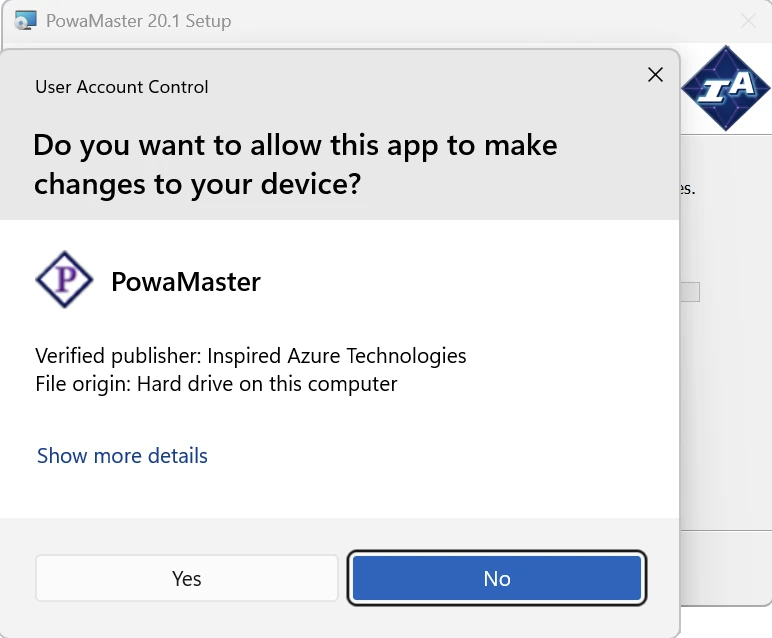Screen dimensions: 772x638
Task: Click Verified publisher: Inspired Azure Technologies text
Action: [x=251, y=356]
